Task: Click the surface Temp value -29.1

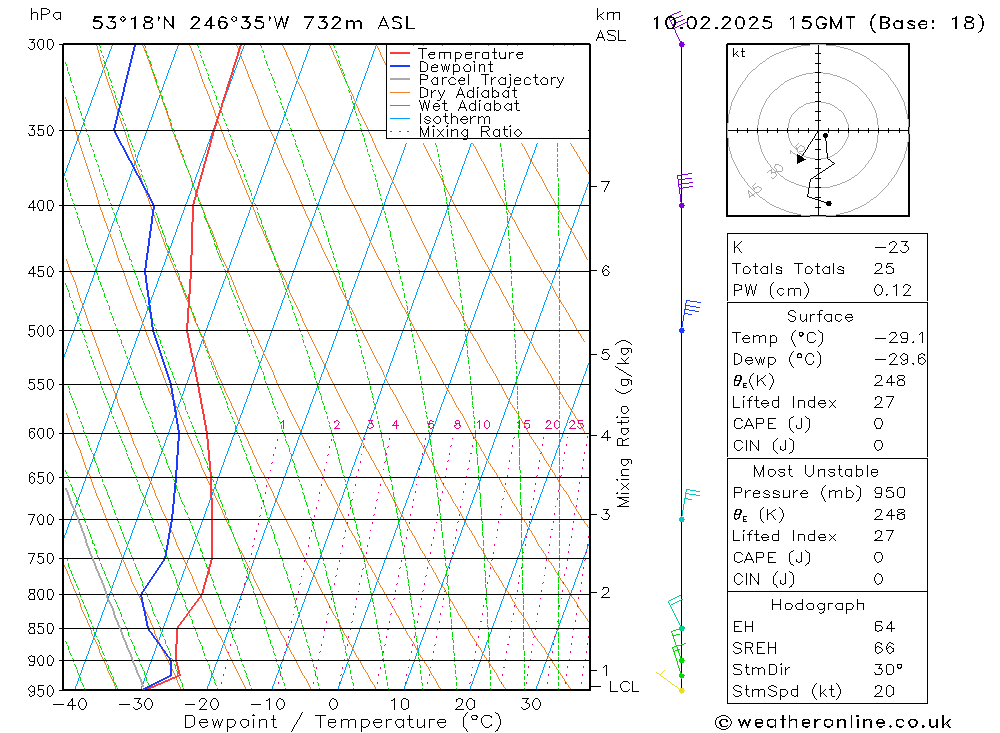Action: coord(900,337)
